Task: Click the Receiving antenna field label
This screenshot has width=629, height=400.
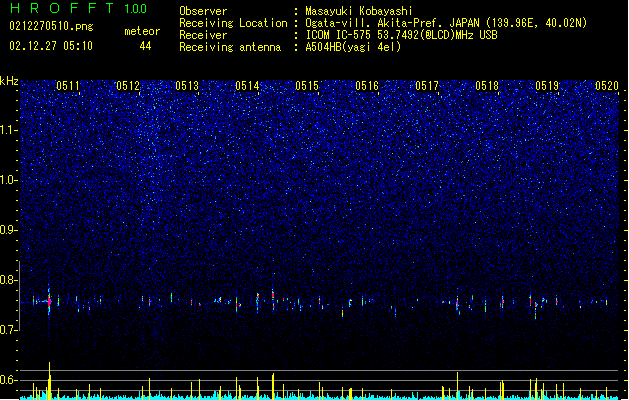Action: click(x=230, y=47)
